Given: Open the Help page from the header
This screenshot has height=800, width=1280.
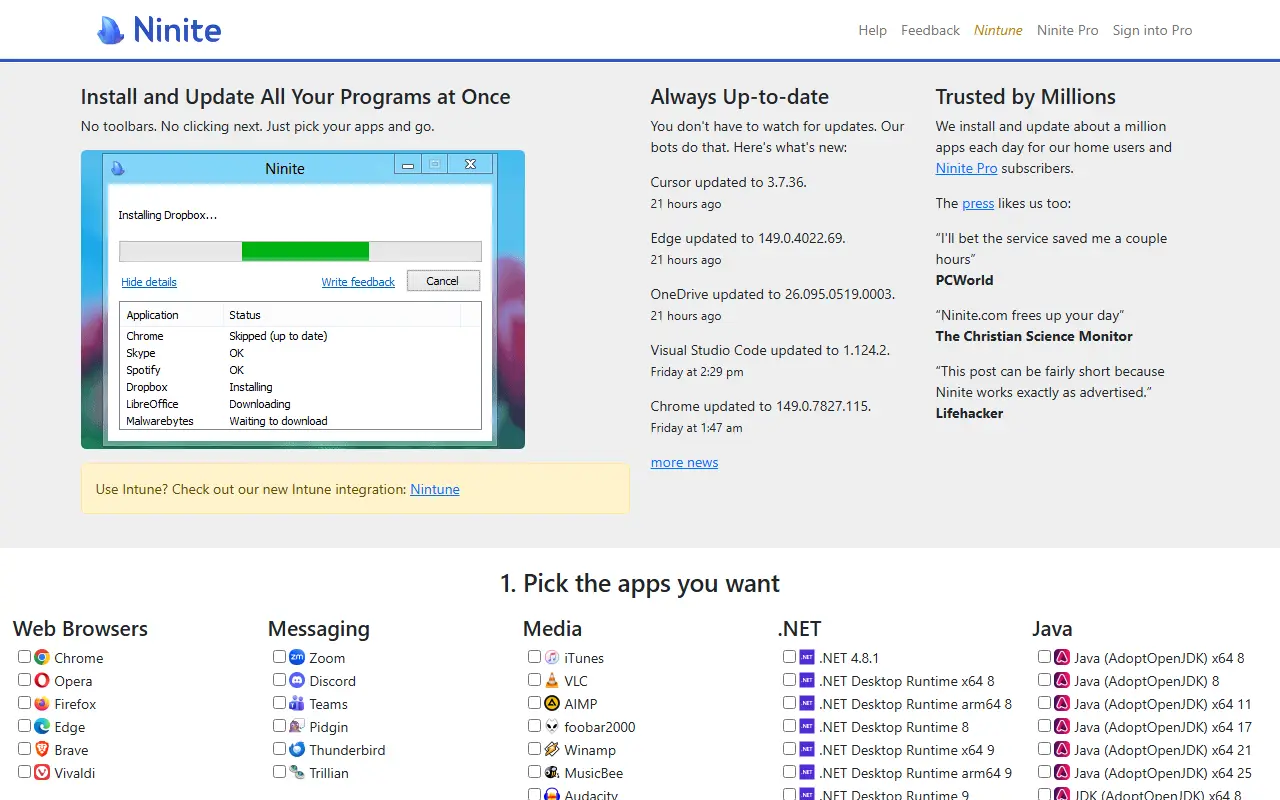Looking at the screenshot, I should click(872, 30).
